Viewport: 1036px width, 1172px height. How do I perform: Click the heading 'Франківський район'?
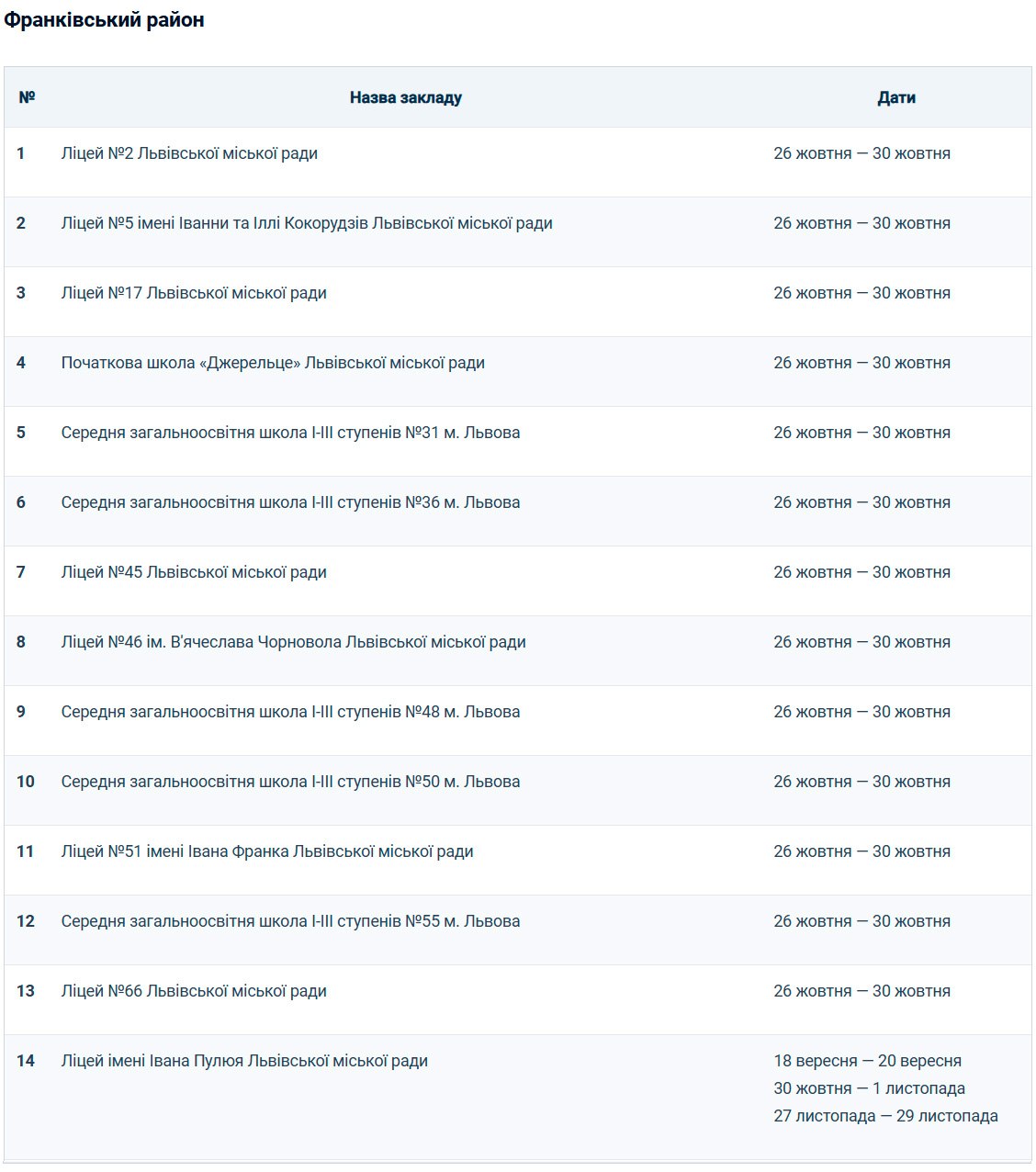[x=104, y=20]
